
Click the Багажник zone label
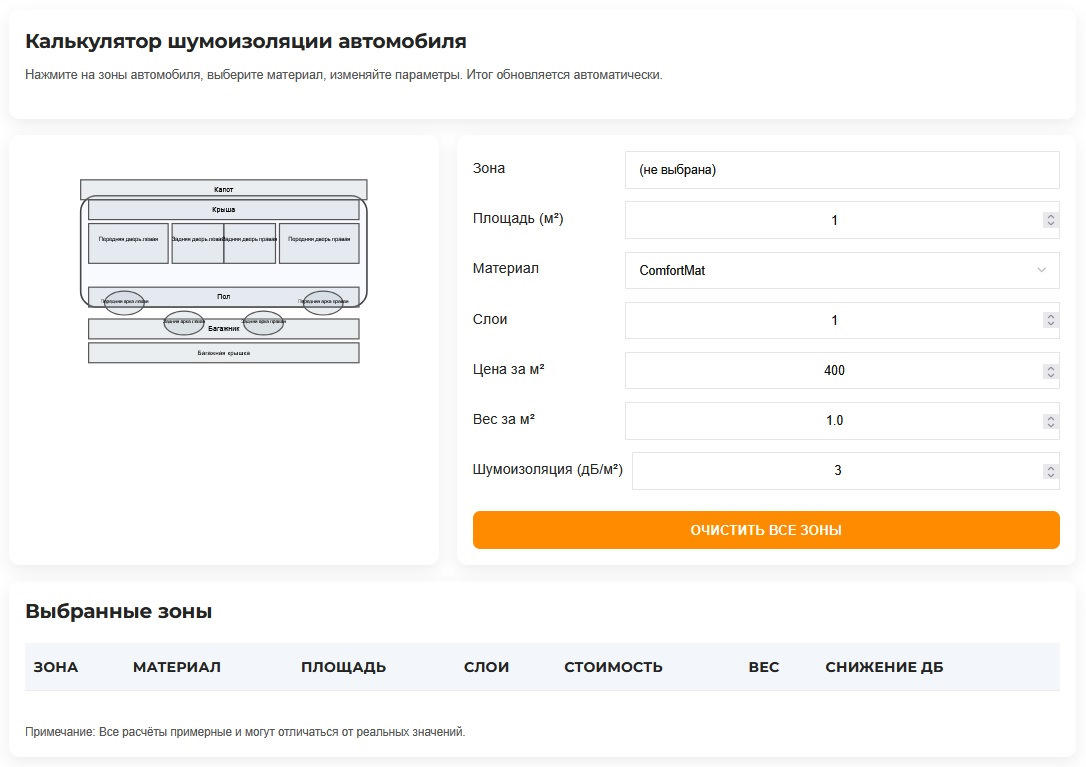tap(223, 331)
